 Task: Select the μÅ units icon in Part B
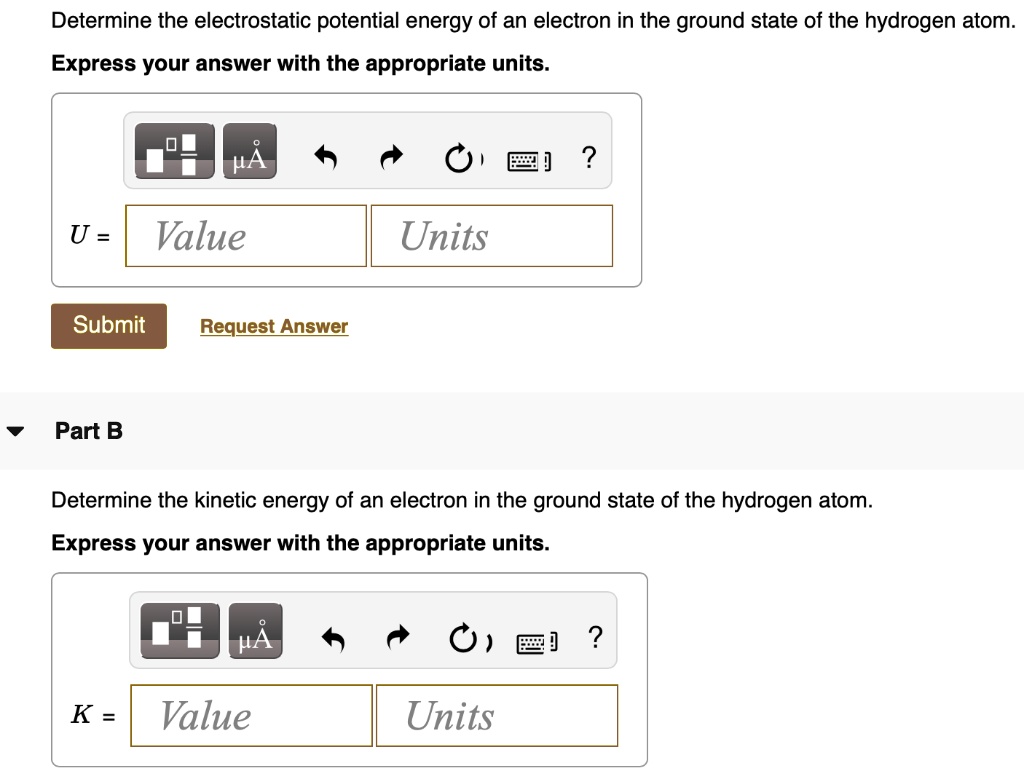click(x=255, y=631)
